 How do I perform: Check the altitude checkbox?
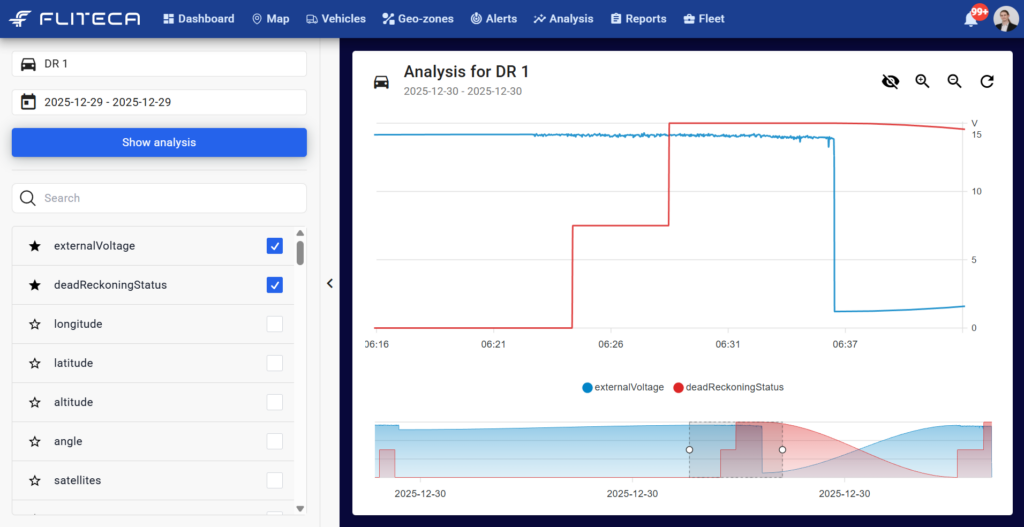(275, 402)
